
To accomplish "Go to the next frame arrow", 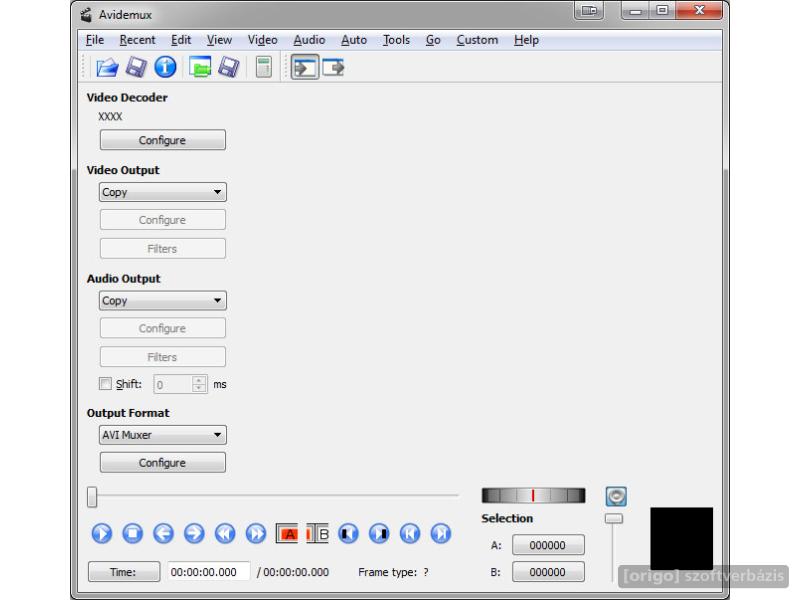I will pos(194,534).
